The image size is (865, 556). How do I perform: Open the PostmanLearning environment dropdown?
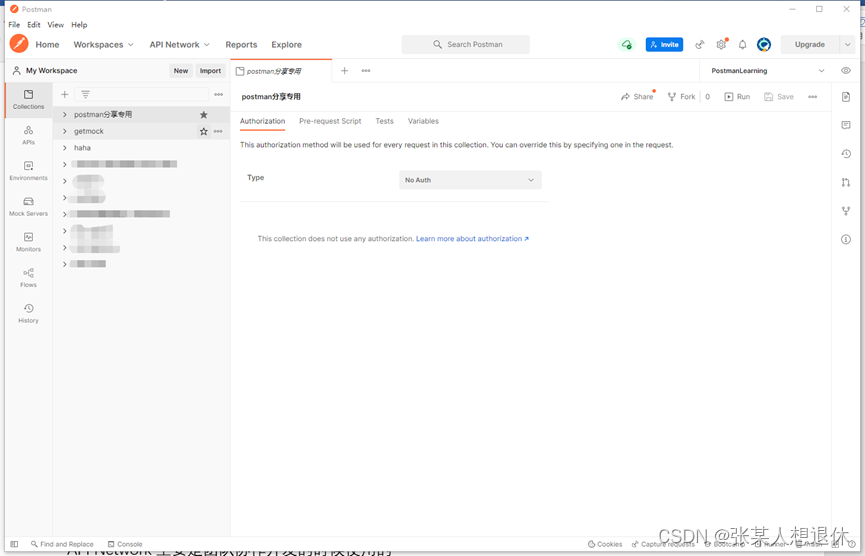coord(767,71)
